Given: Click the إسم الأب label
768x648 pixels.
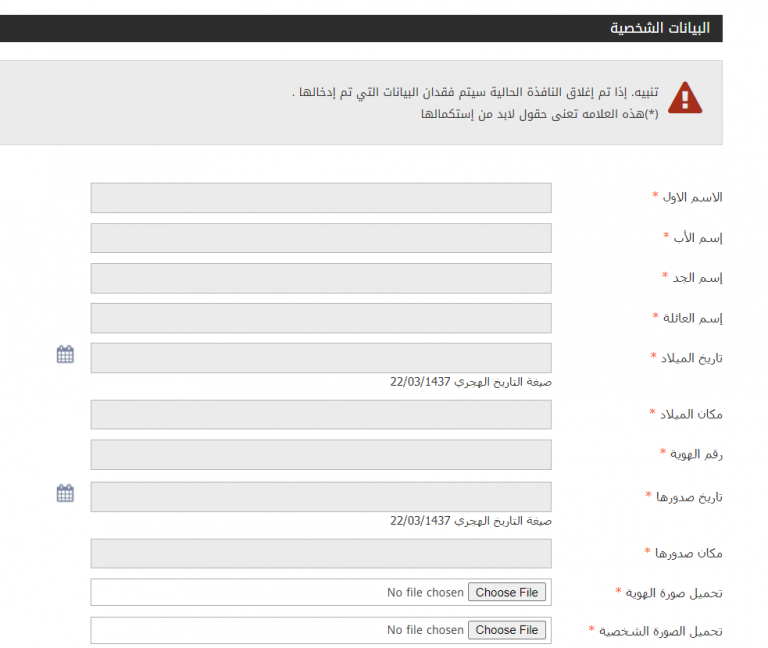Looking at the screenshot, I should coord(697,238).
